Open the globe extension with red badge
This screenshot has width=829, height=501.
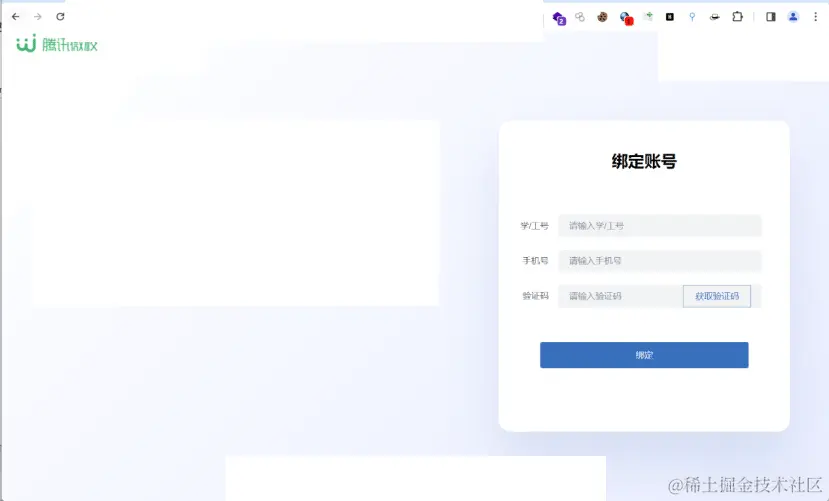point(626,18)
